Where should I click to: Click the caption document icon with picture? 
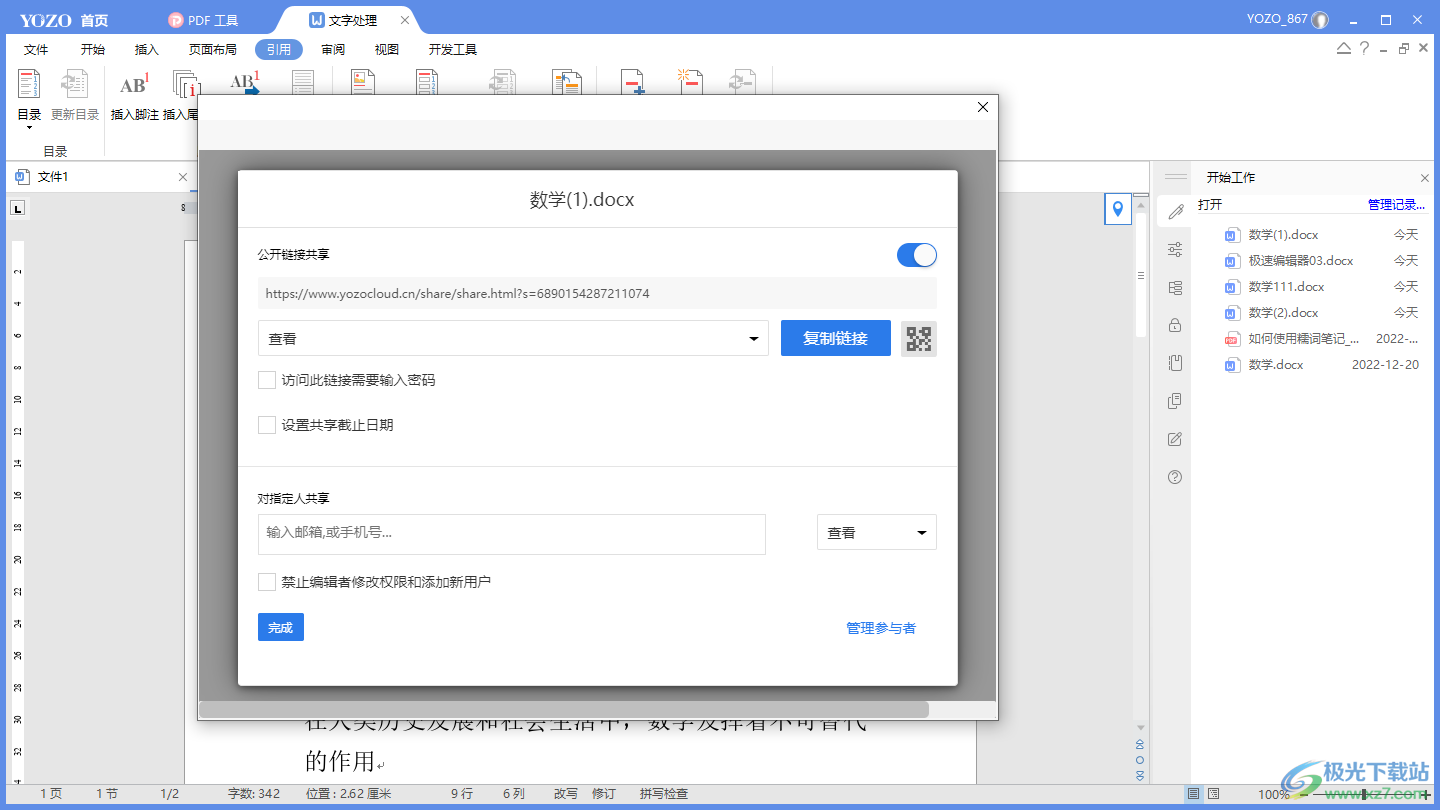pos(363,82)
